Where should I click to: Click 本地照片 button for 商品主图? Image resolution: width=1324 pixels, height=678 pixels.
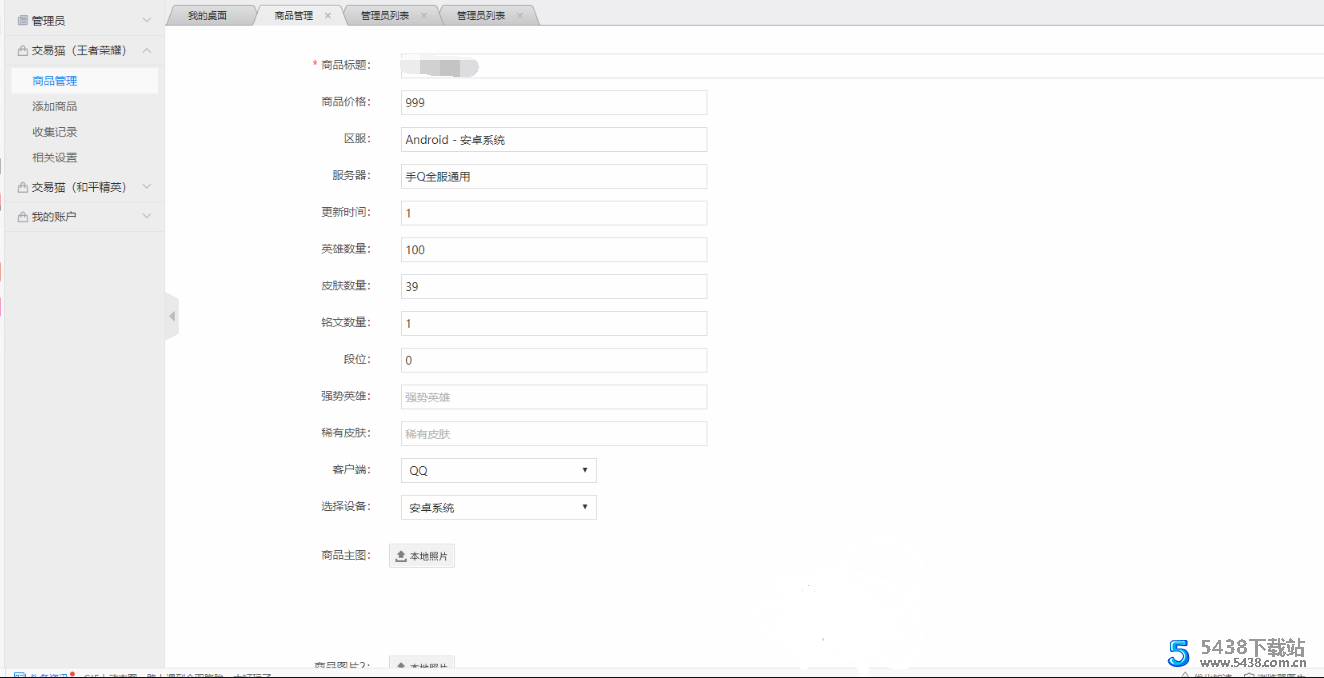(x=422, y=556)
